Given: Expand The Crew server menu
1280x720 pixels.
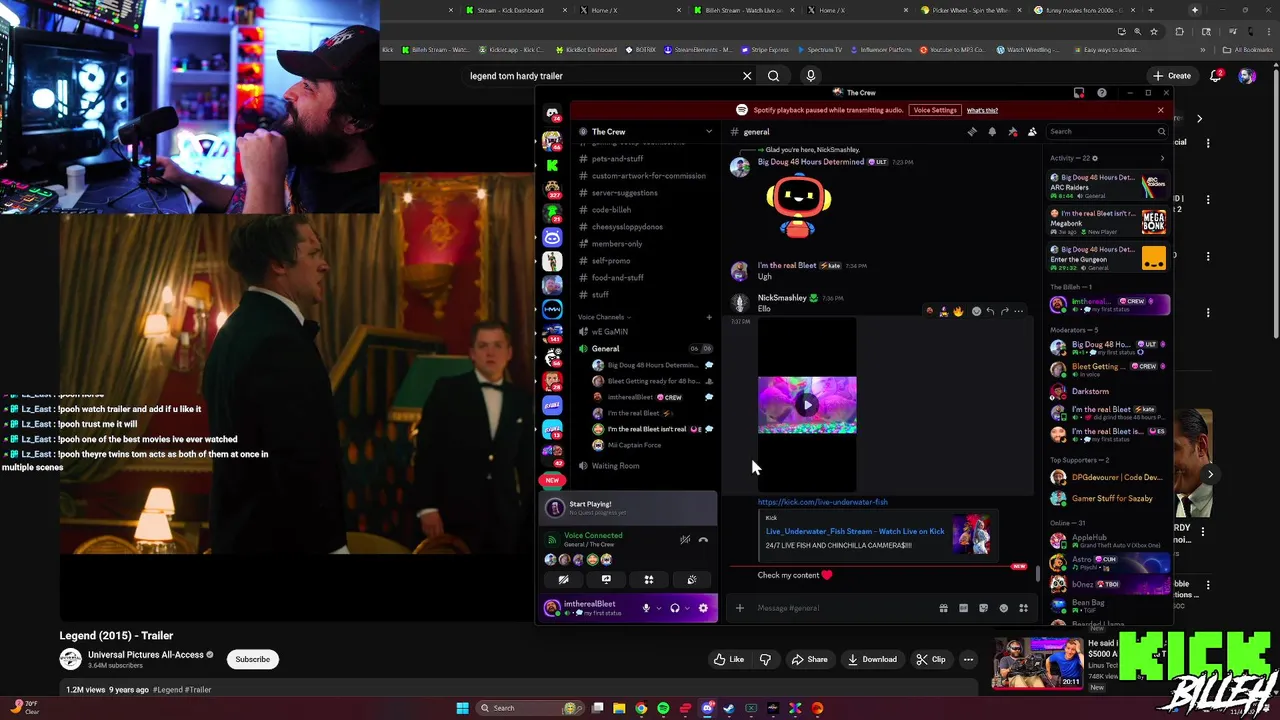Looking at the screenshot, I should pos(709,132).
